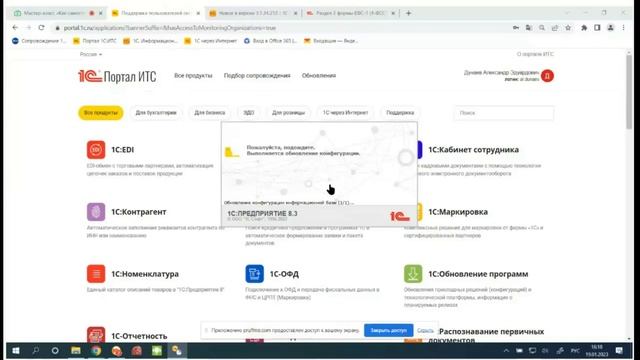Open the 1С:Маркировка title link
This screenshot has width=640, height=360.
tap(458, 212)
